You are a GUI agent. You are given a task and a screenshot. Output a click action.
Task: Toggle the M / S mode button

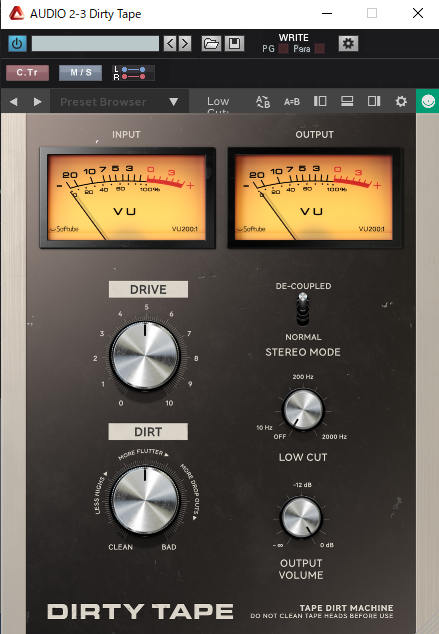point(80,73)
